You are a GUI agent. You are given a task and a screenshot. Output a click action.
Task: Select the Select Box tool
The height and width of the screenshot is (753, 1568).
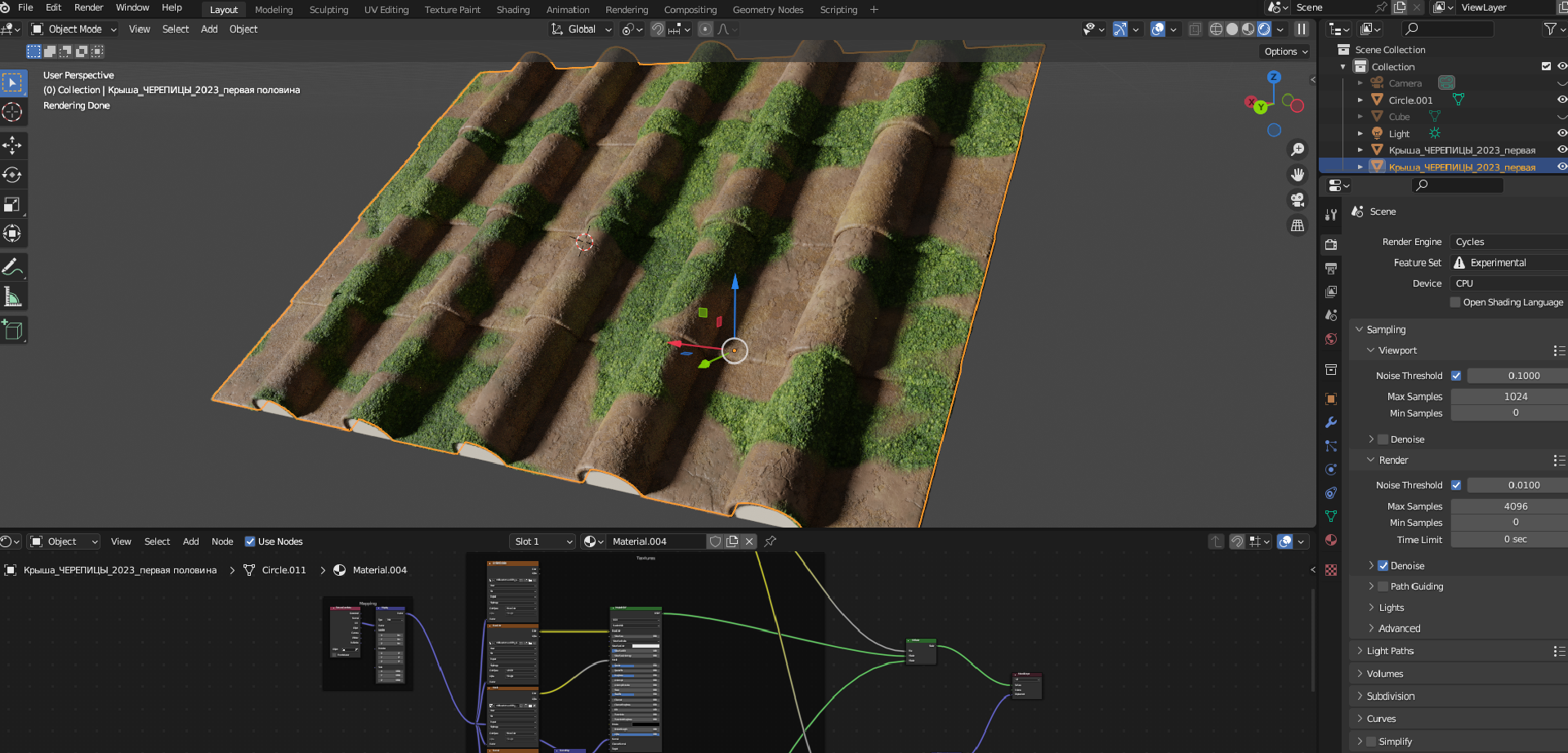pos(12,82)
